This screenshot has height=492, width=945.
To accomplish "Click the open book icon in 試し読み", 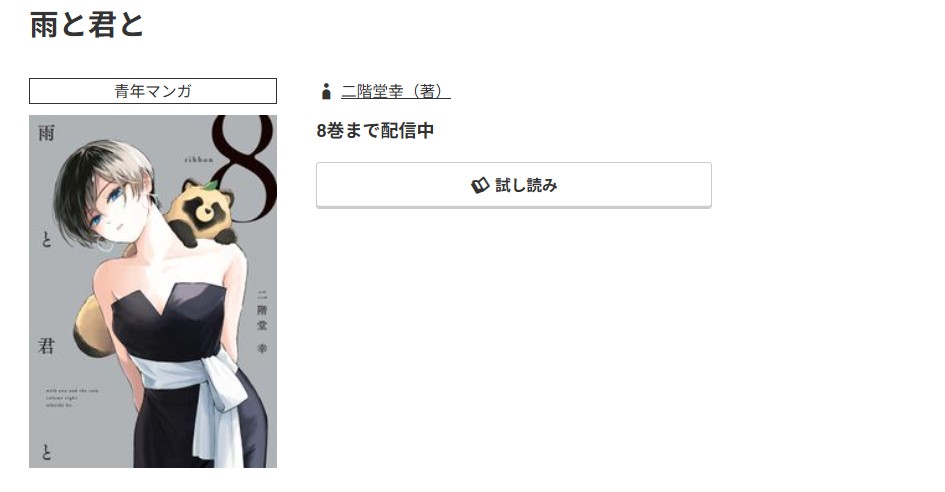I will point(480,186).
